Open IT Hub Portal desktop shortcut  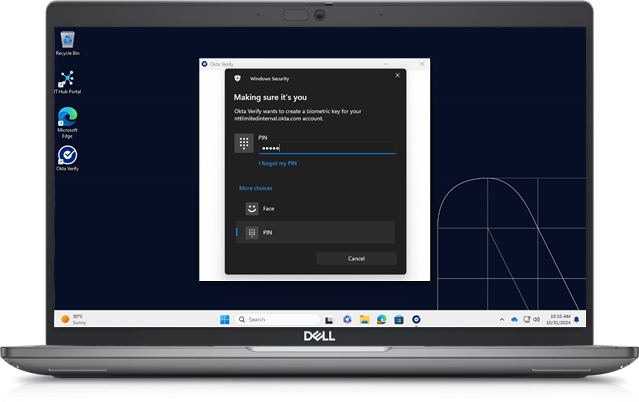[67, 80]
